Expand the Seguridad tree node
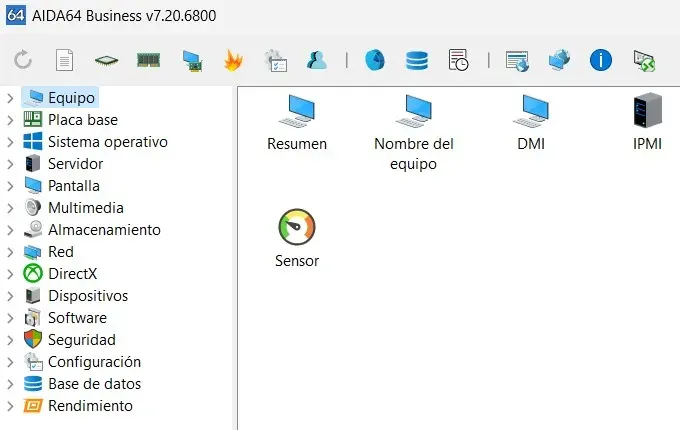 tap(10, 340)
